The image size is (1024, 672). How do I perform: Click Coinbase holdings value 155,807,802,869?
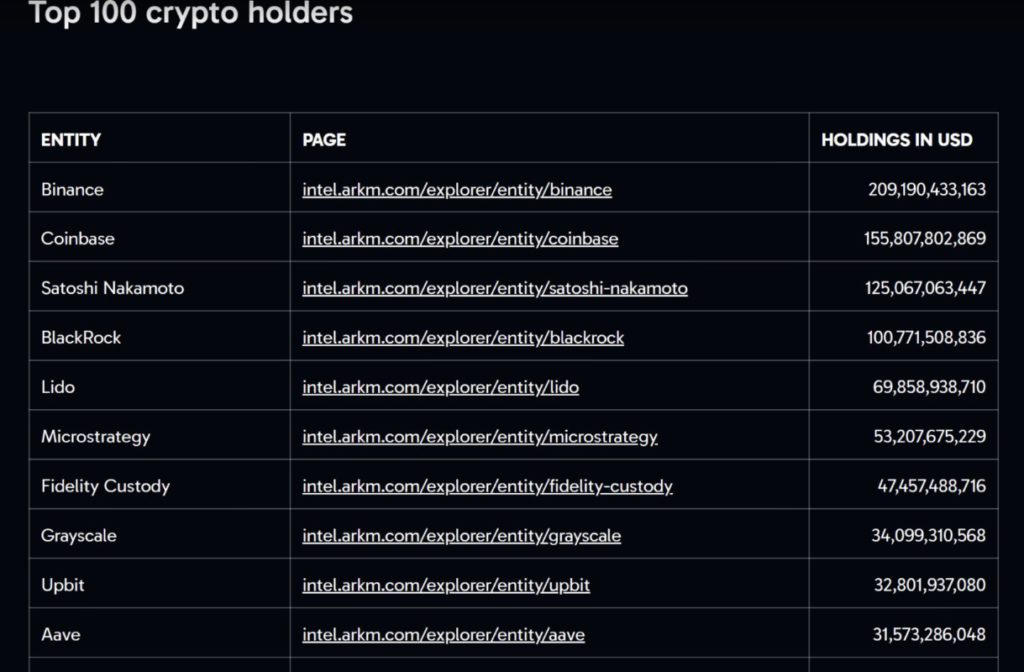point(925,239)
